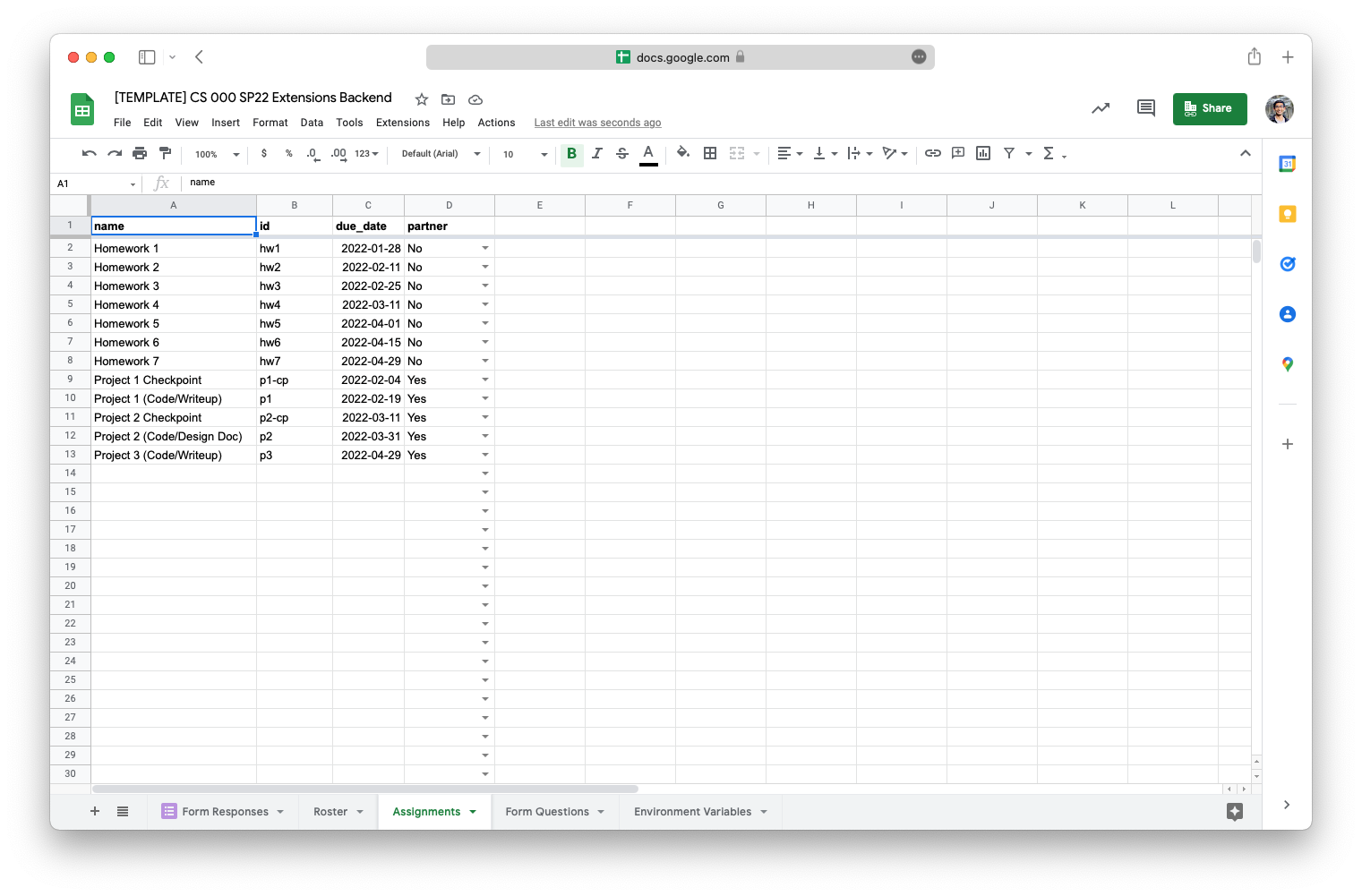Open the Insert menu
The image size is (1362, 896).
pos(226,123)
